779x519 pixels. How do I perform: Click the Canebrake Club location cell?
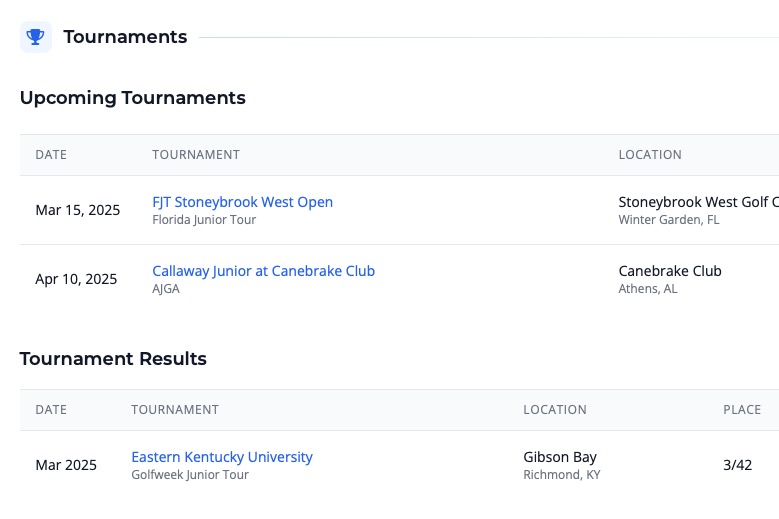pos(670,271)
